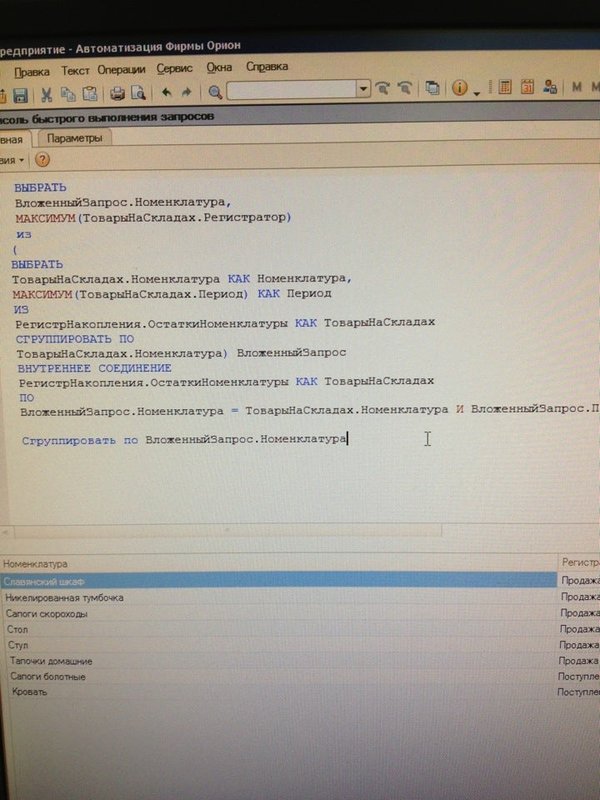Image resolution: width=600 pixels, height=800 pixels.
Task: Expand the arrow beside the info icon
Action: [477, 91]
